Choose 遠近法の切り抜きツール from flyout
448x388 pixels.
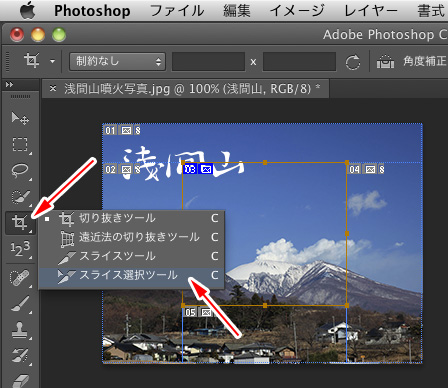pyautogui.click(x=132, y=237)
